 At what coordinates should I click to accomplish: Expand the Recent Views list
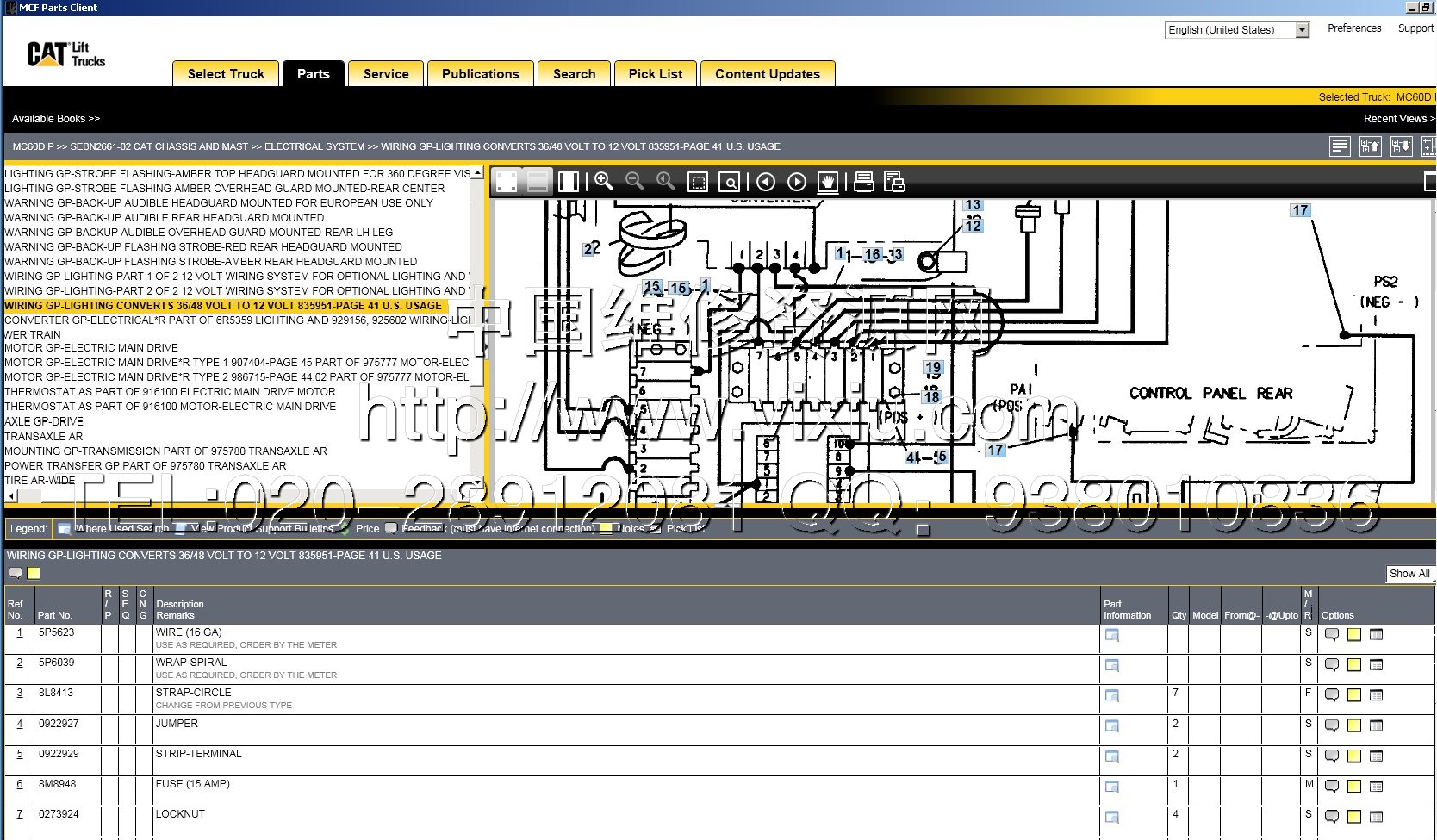(1398, 119)
